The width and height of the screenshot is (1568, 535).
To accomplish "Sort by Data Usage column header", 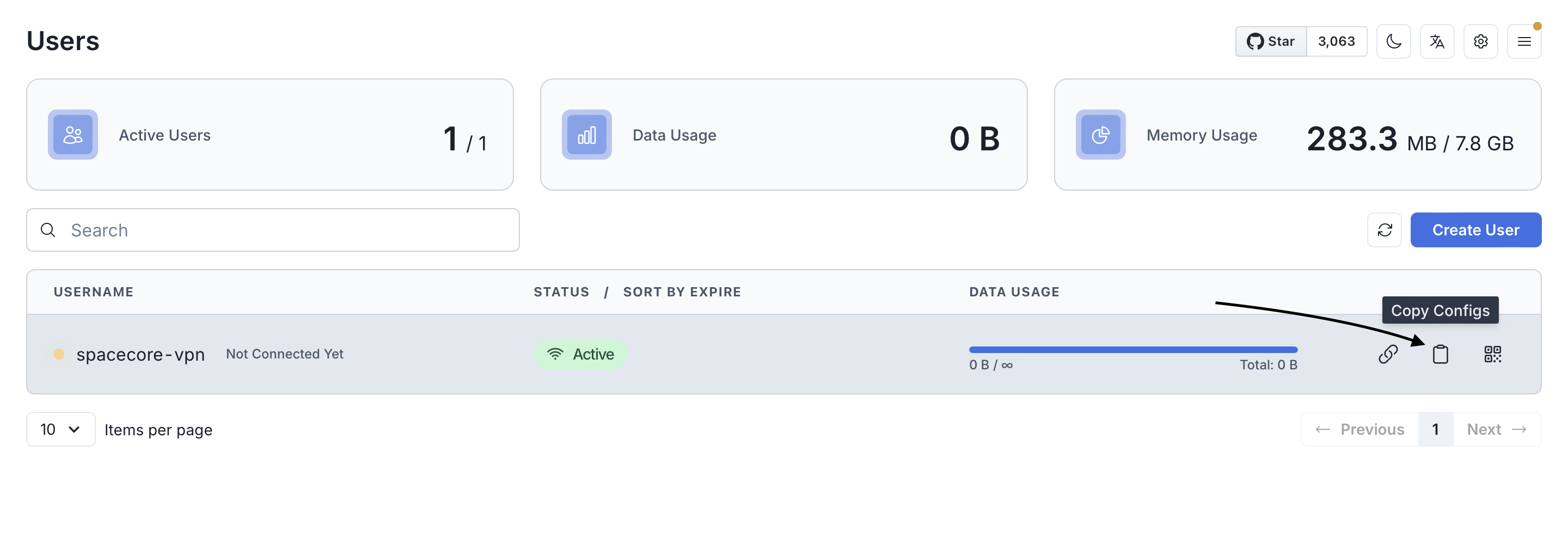I will (x=1014, y=292).
